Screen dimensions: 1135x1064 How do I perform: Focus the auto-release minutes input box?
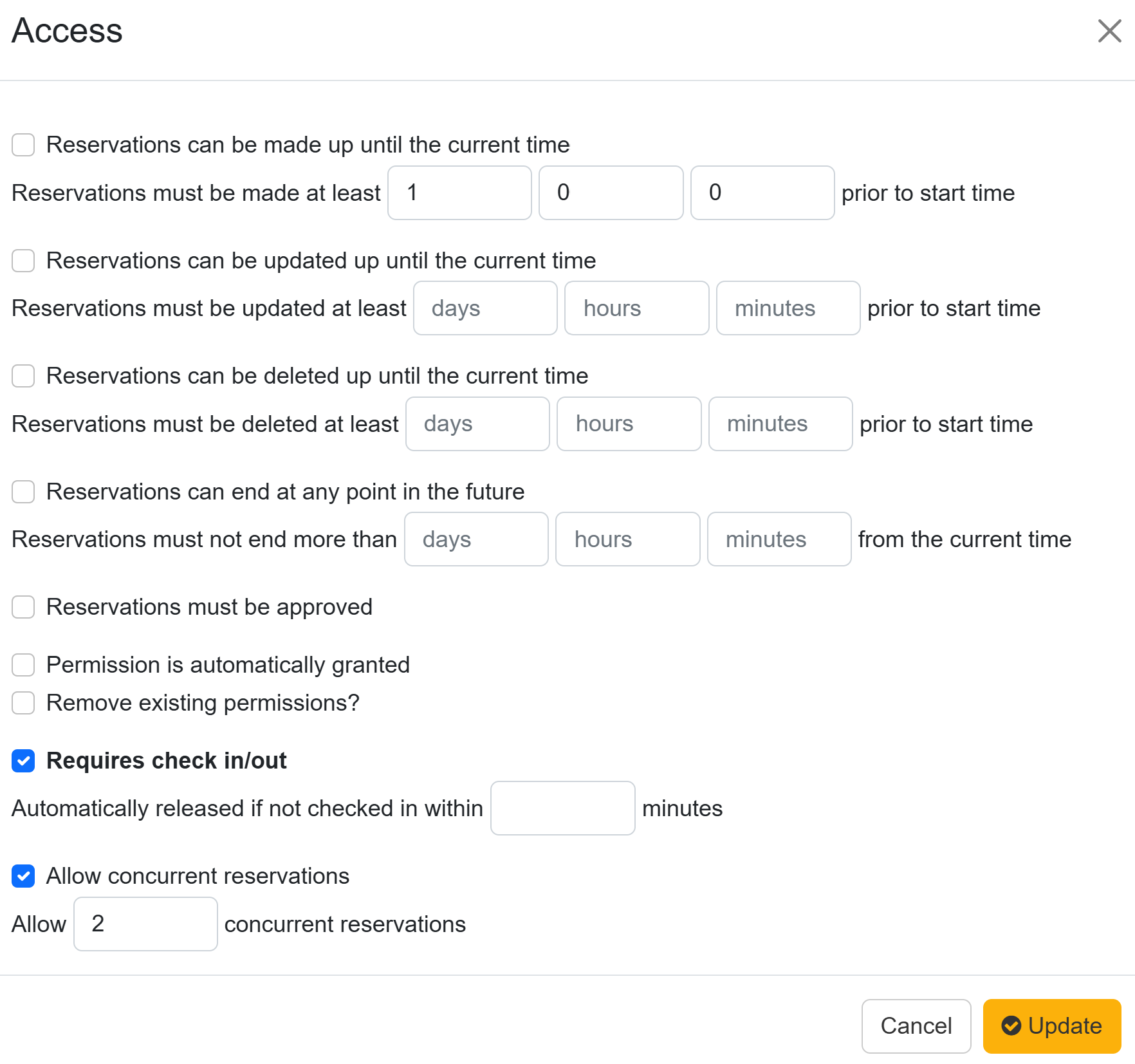(x=562, y=808)
